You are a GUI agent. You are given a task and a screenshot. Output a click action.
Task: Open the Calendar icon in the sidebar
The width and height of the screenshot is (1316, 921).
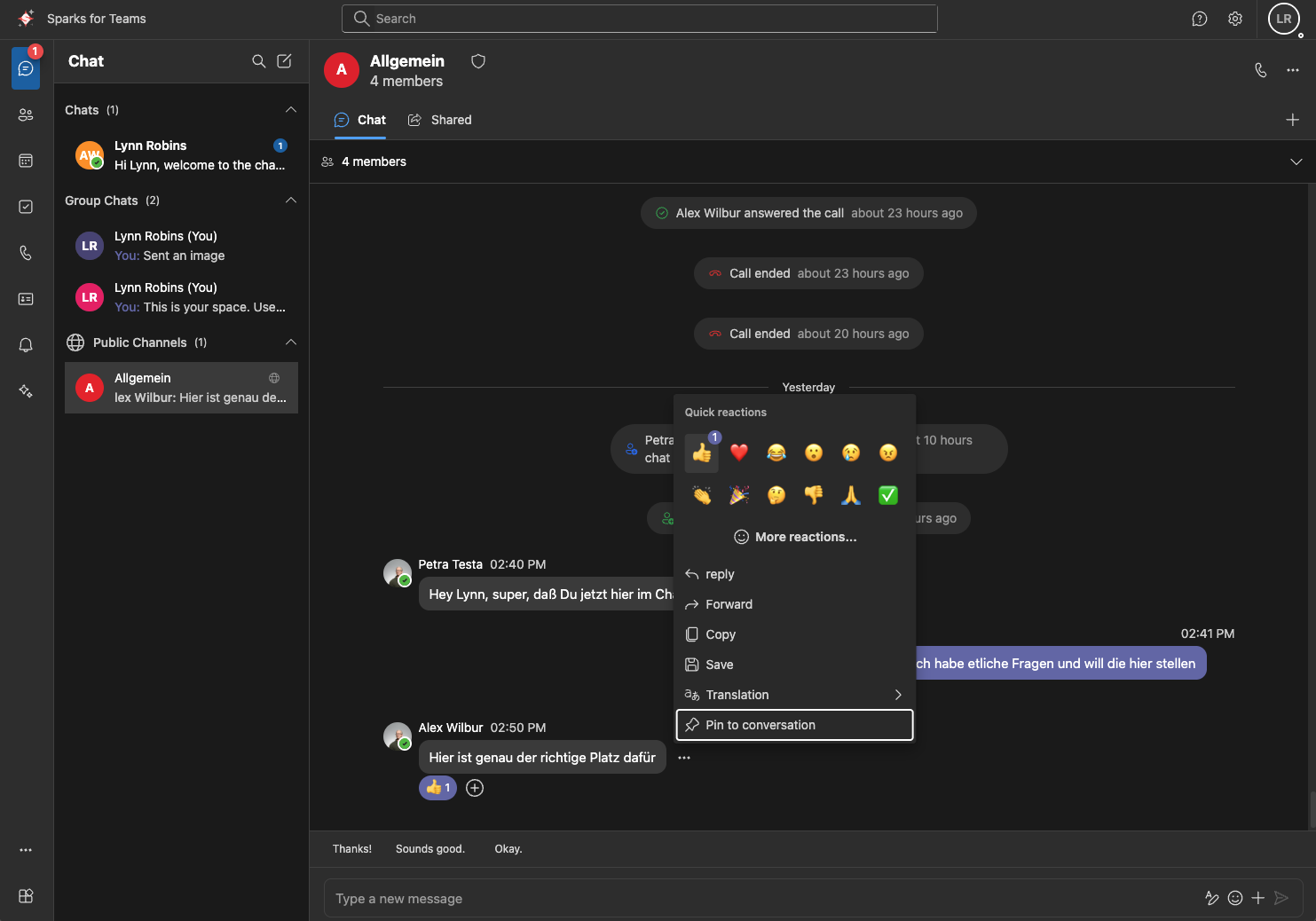tap(26, 161)
